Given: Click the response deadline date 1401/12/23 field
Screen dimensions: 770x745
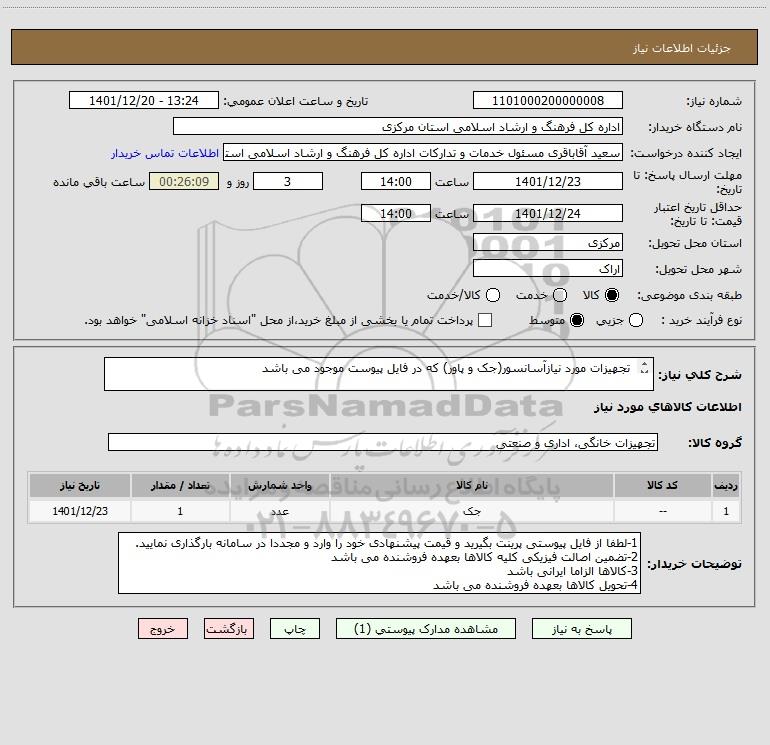Looking at the screenshot, I should click(548, 181).
